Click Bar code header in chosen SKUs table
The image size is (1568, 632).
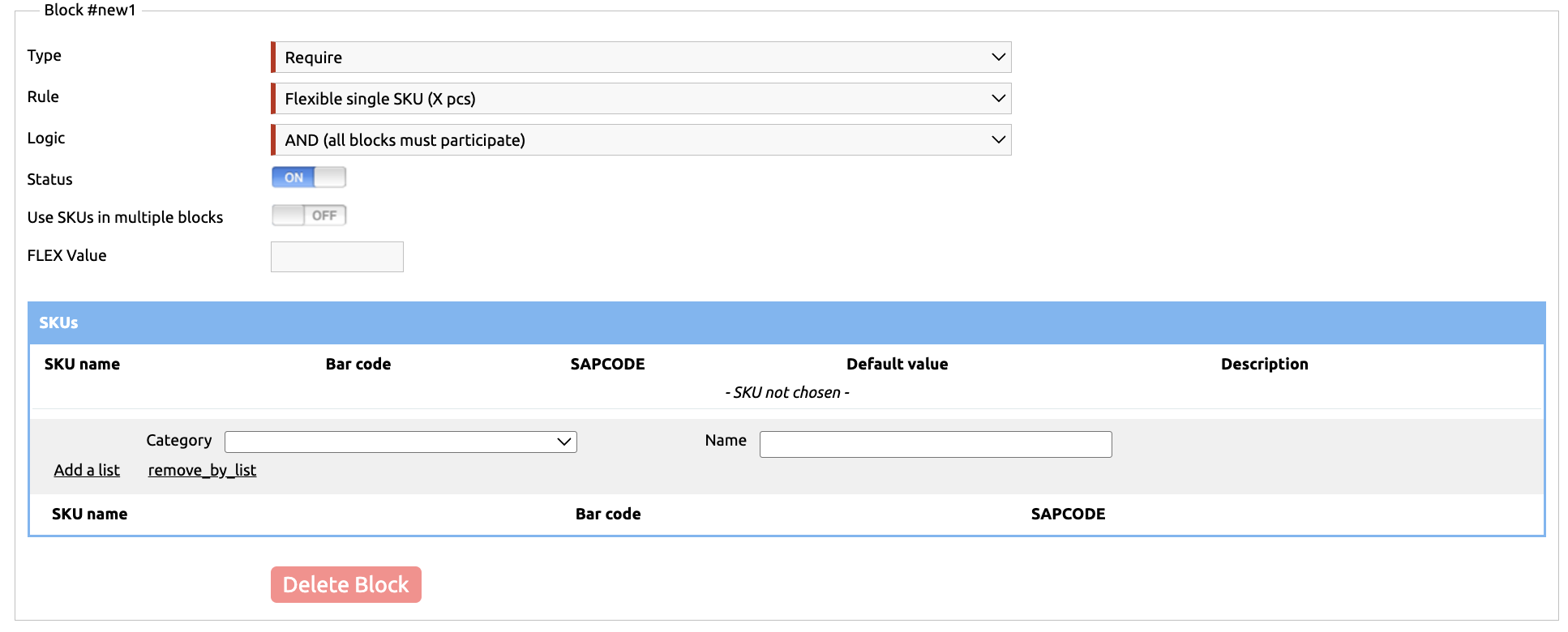pos(358,365)
